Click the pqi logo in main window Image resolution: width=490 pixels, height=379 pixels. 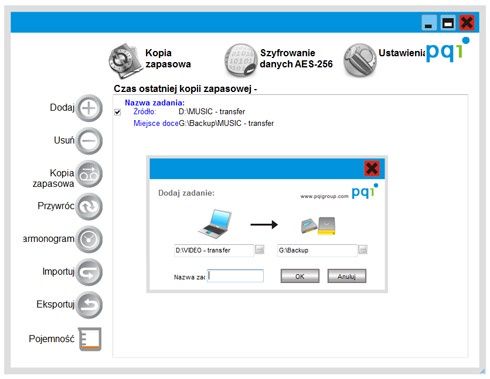(448, 50)
